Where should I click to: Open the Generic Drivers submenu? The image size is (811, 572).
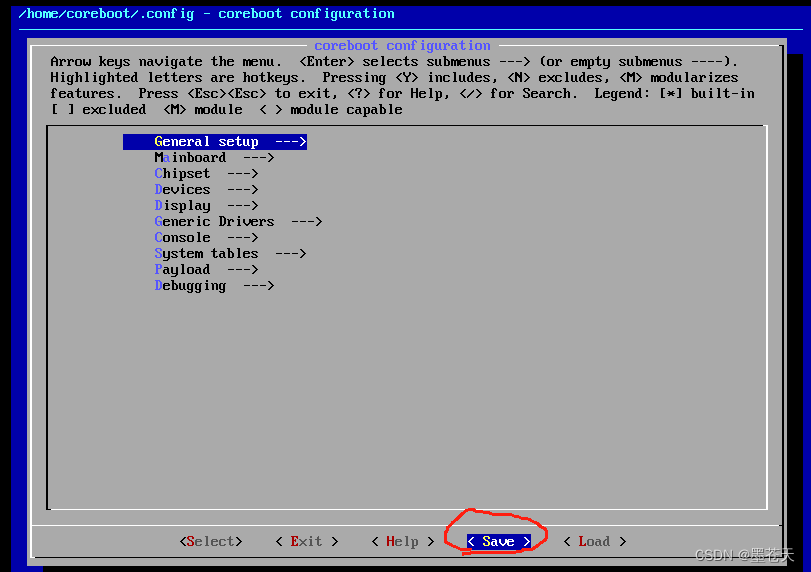tap(238, 222)
